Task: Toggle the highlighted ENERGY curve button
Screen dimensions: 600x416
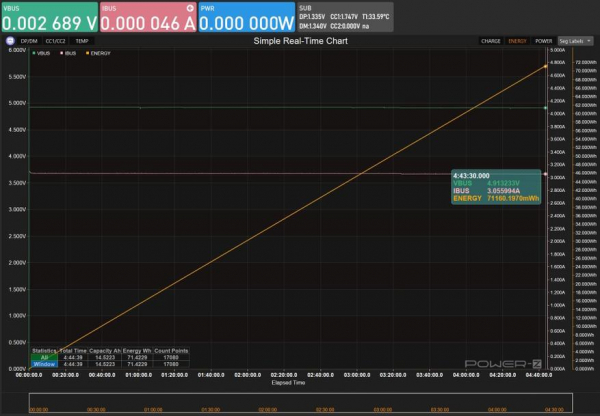Action: pos(517,41)
